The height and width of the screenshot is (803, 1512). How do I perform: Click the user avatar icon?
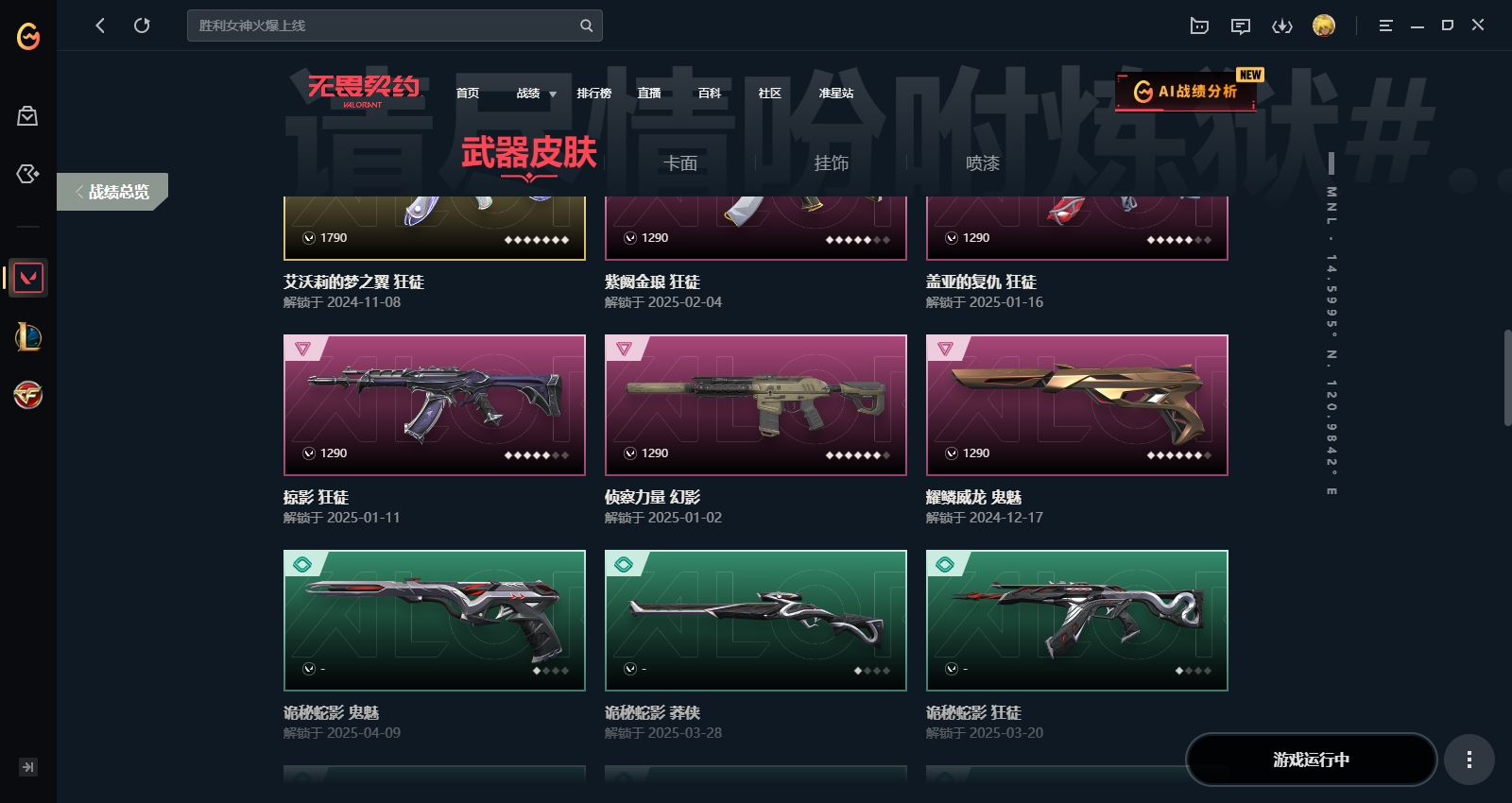click(x=1324, y=26)
